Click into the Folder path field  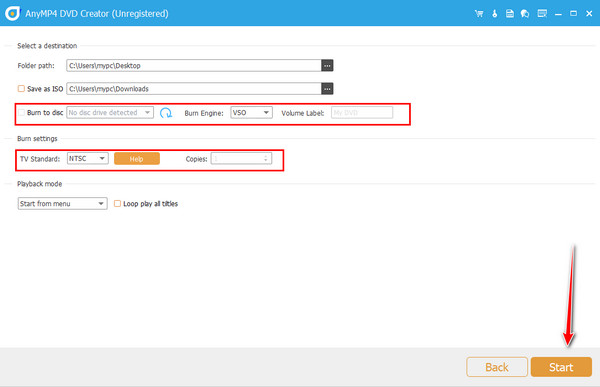pyautogui.click(x=194, y=65)
